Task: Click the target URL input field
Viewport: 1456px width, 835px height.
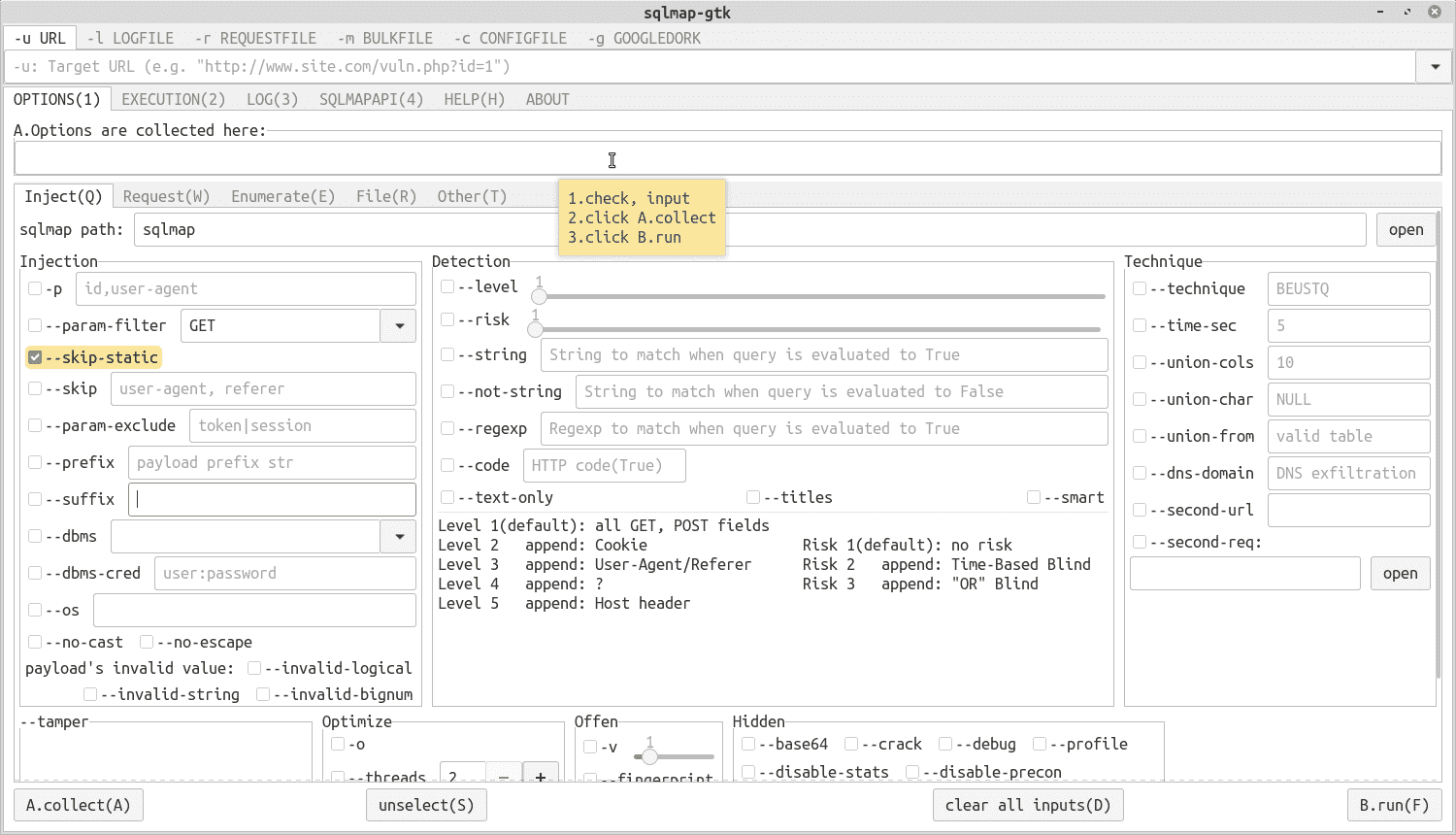Action: pyautogui.click(x=679, y=67)
